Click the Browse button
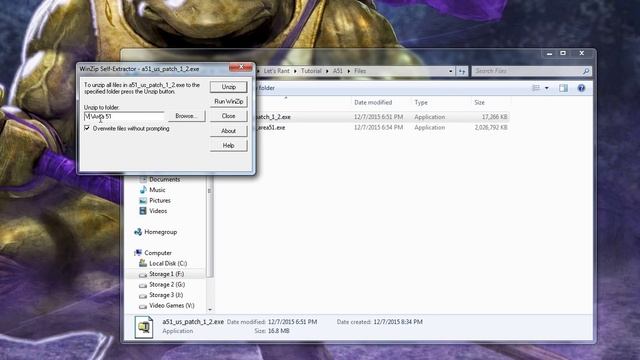Screen dimensions: 640x360 coord(186,116)
